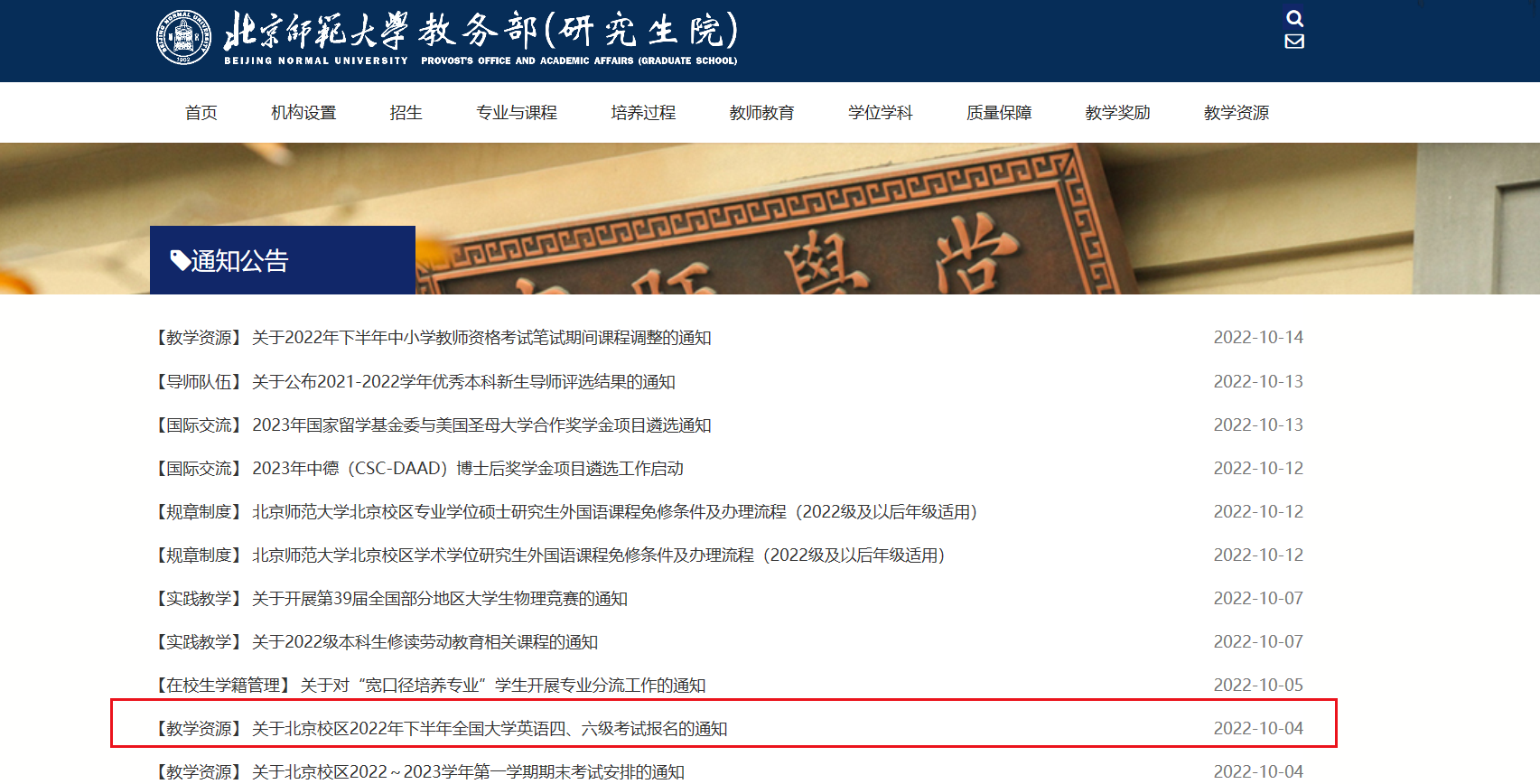Select the 培养过程 menu item

click(643, 113)
